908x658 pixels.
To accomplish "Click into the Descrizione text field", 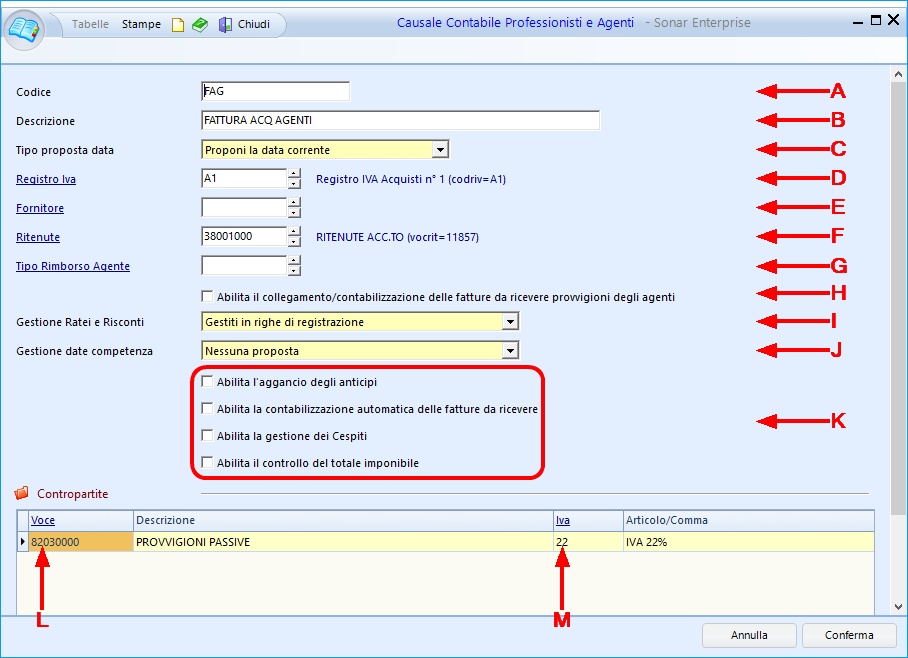I will point(400,121).
